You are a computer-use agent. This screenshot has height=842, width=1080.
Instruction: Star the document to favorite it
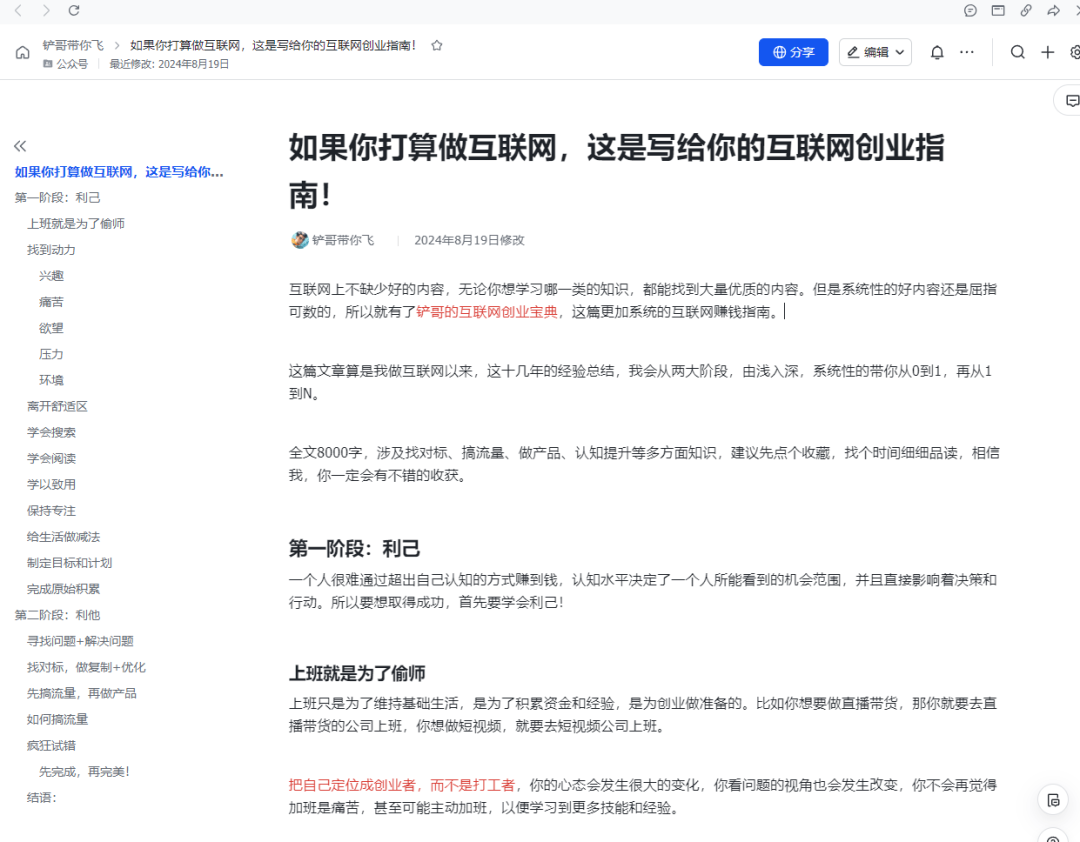437,44
